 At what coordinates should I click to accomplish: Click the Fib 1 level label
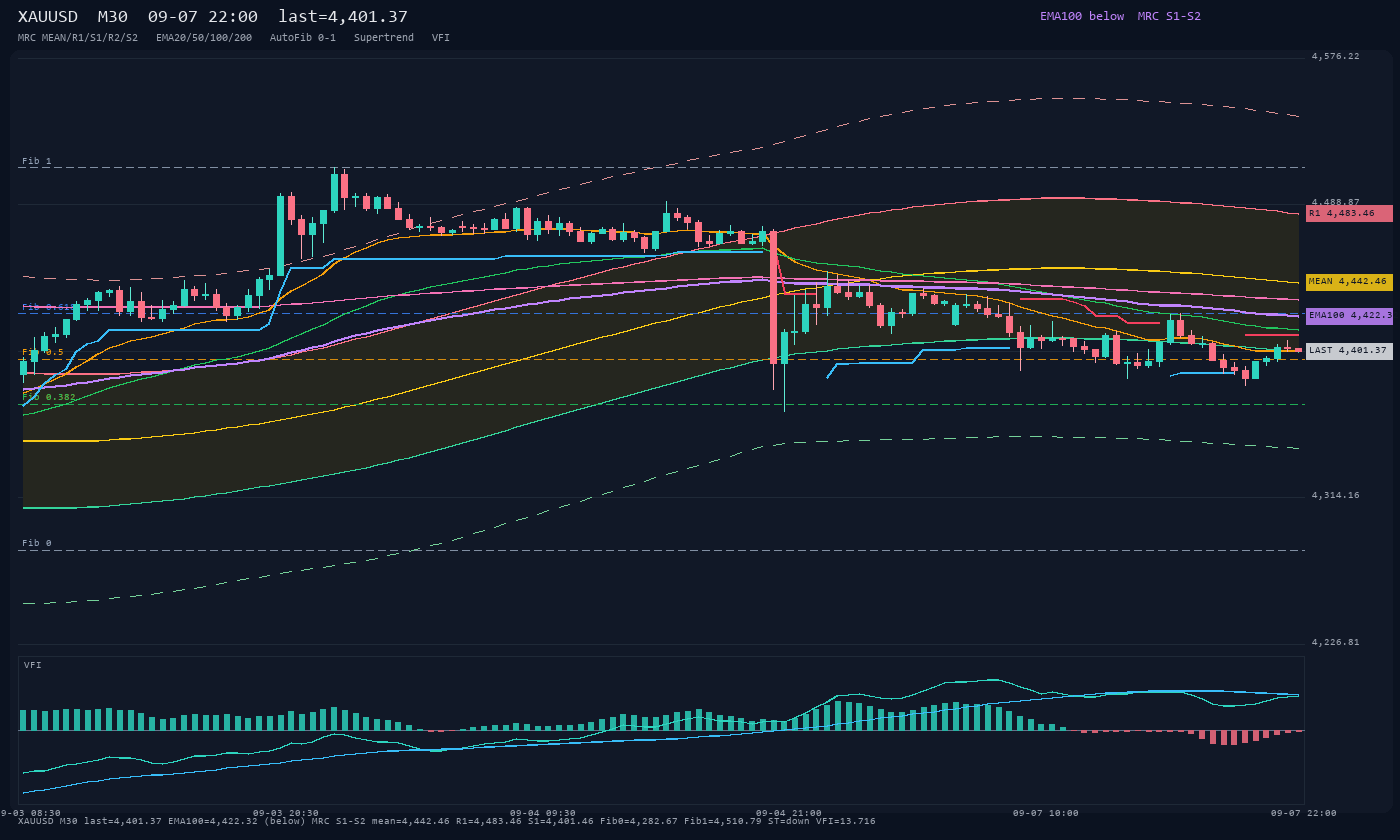pos(37,161)
